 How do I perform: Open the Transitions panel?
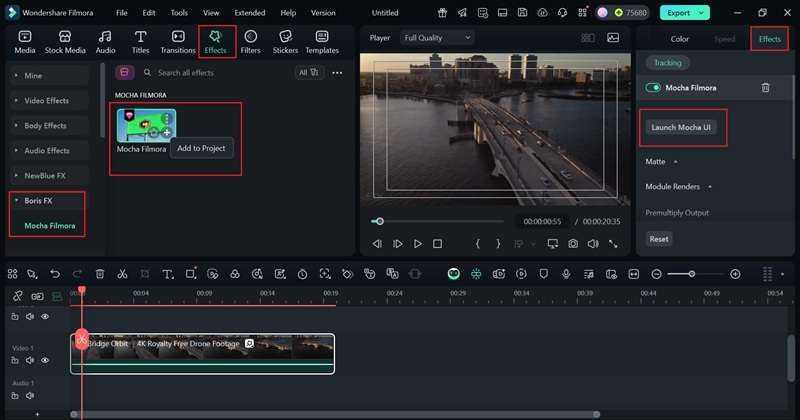pyautogui.click(x=178, y=42)
